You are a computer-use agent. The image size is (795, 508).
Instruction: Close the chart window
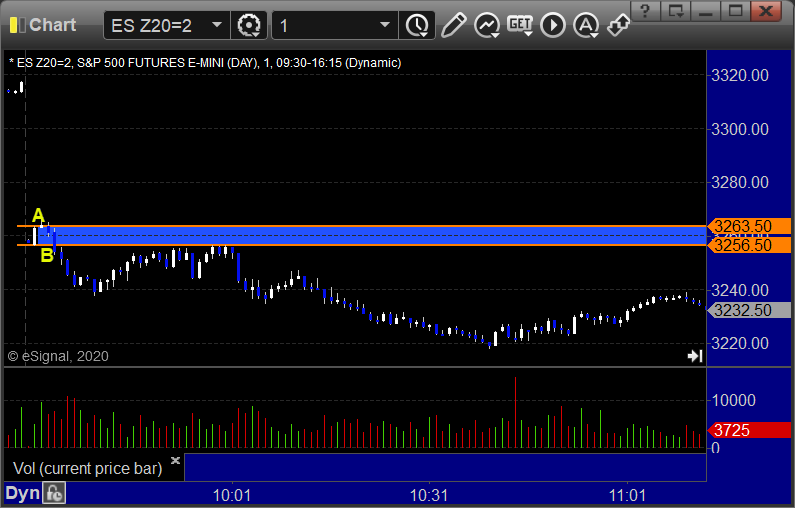point(766,11)
